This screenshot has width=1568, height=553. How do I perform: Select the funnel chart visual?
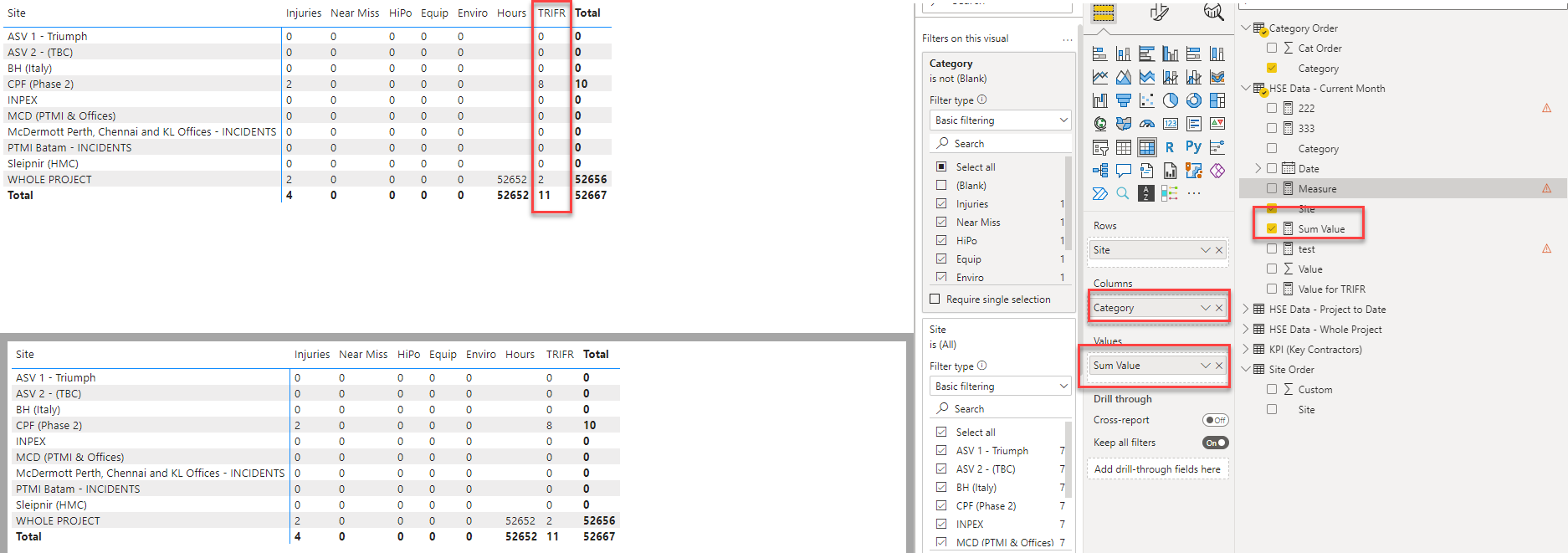coord(1124,100)
